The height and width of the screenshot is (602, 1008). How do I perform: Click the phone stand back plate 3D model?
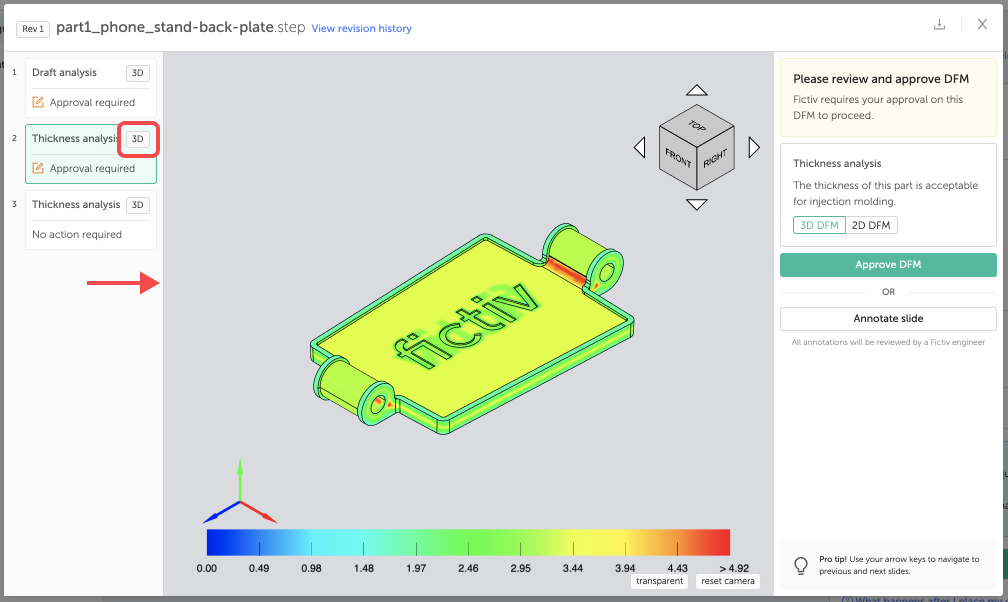pyautogui.click(x=472, y=329)
